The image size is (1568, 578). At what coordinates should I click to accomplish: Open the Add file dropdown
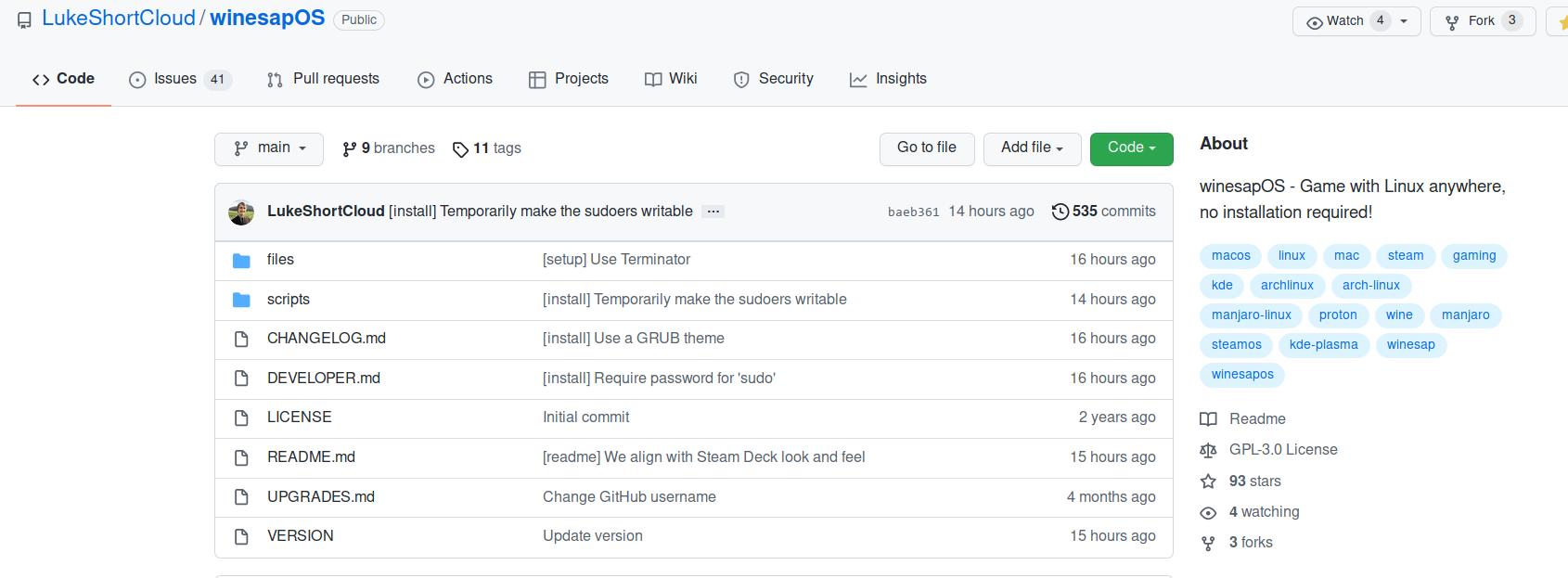[x=1033, y=148]
